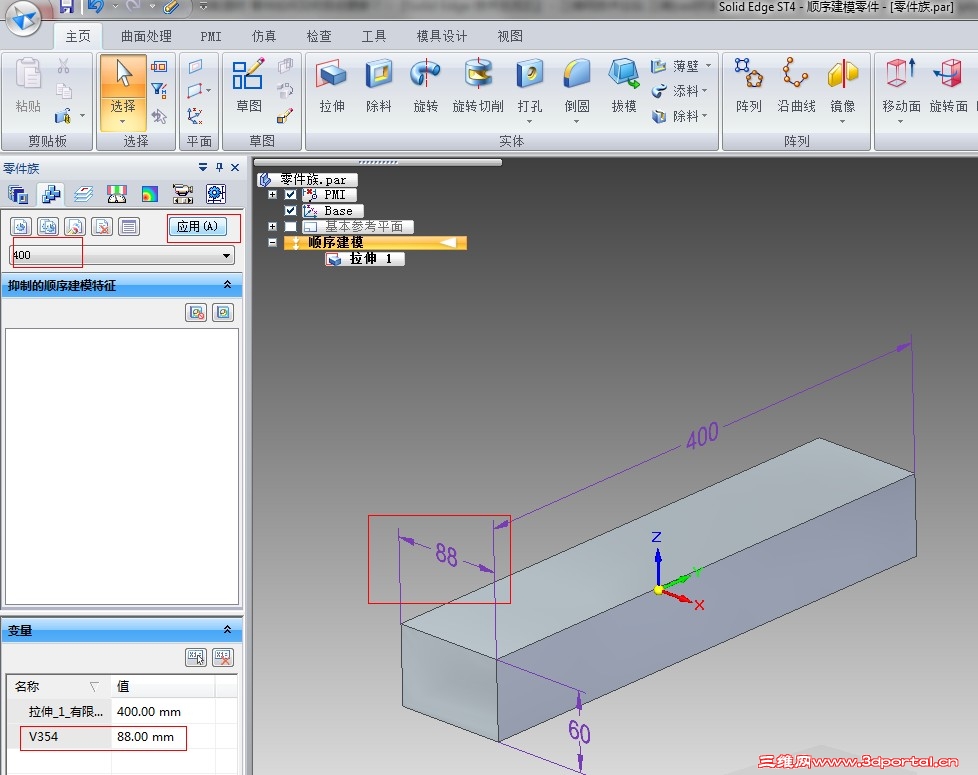Viewport: 978px width, 775px height.
Task: Click the delete family member icon
Action: click(x=102, y=226)
